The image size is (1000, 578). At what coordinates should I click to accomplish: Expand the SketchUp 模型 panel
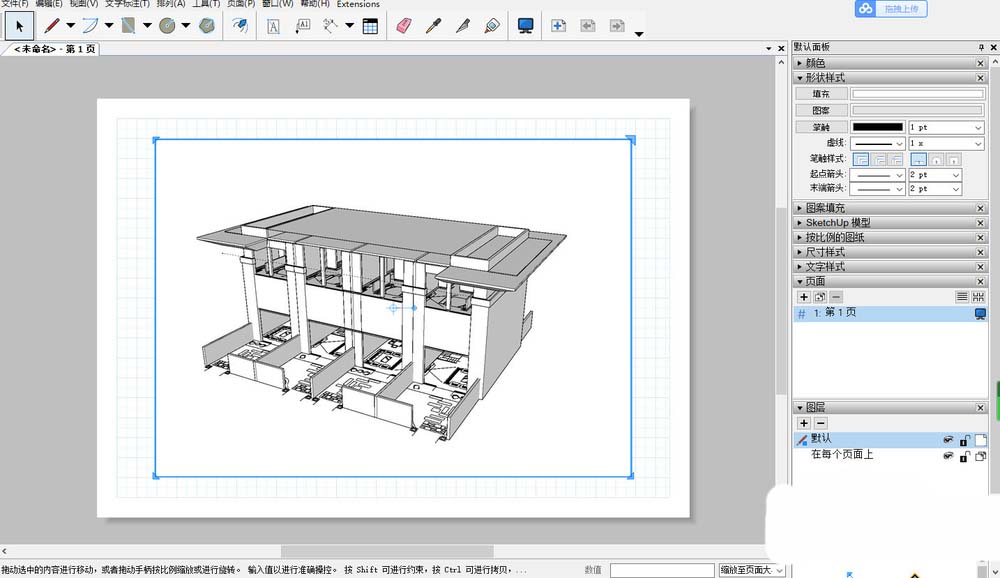pyautogui.click(x=837, y=223)
